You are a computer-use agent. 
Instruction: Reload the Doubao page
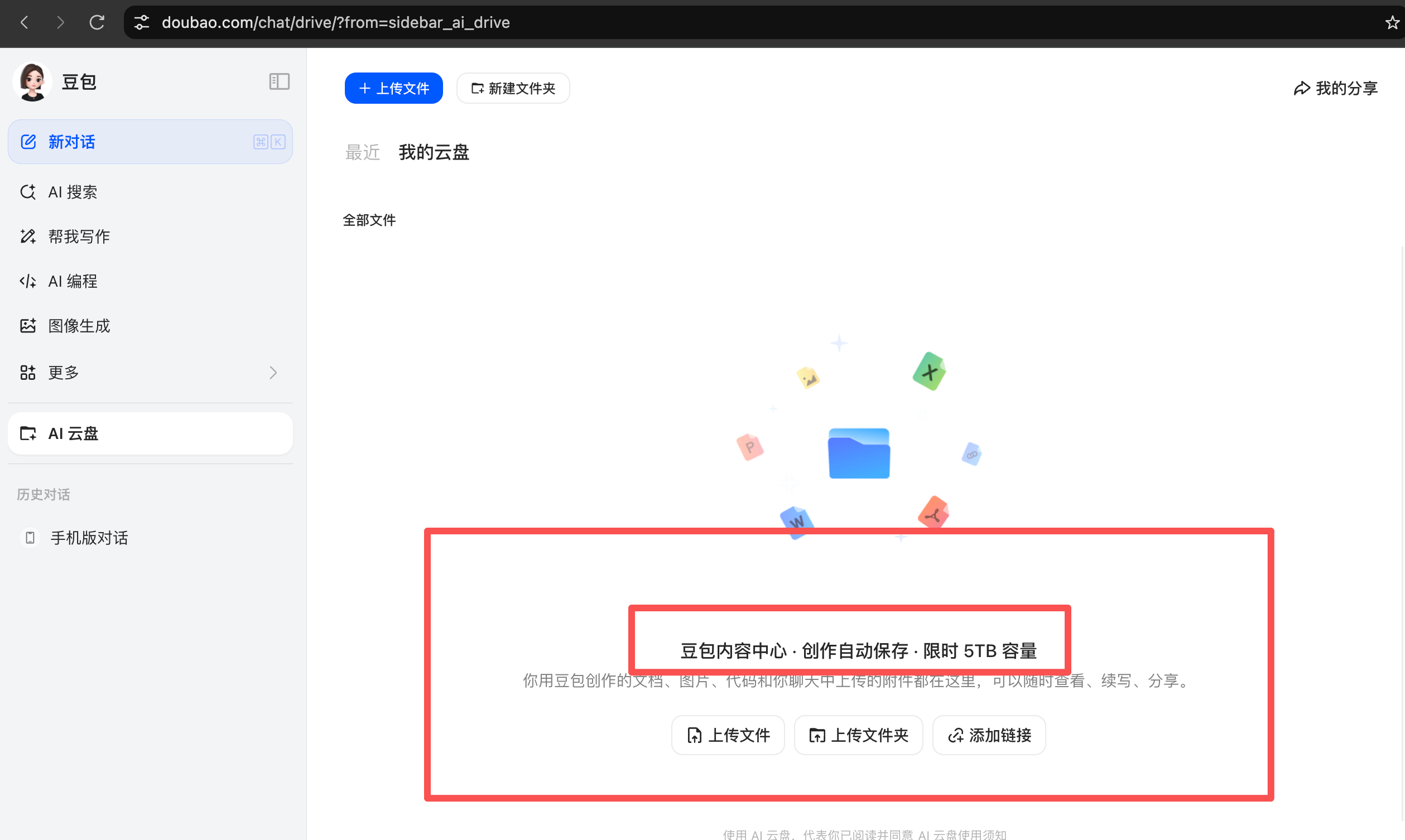click(x=97, y=23)
